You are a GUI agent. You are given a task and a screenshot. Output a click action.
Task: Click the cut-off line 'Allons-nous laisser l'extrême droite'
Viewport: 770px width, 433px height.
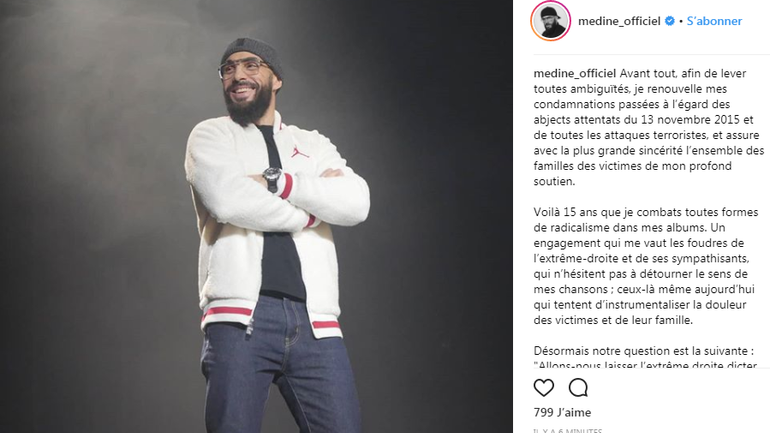pyautogui.click(x=645, y=365)
